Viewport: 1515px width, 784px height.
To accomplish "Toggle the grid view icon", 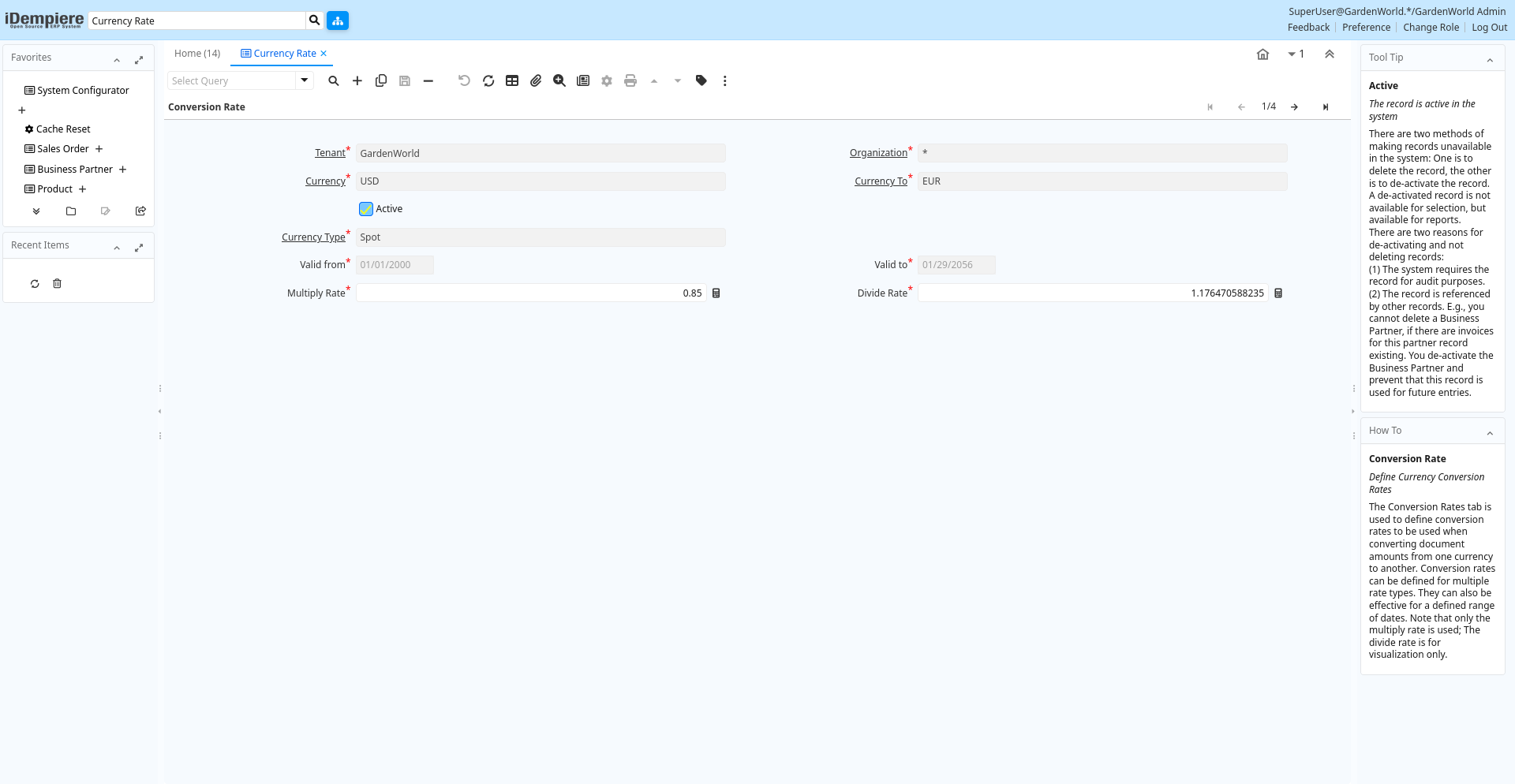I will tap(512, 80).
